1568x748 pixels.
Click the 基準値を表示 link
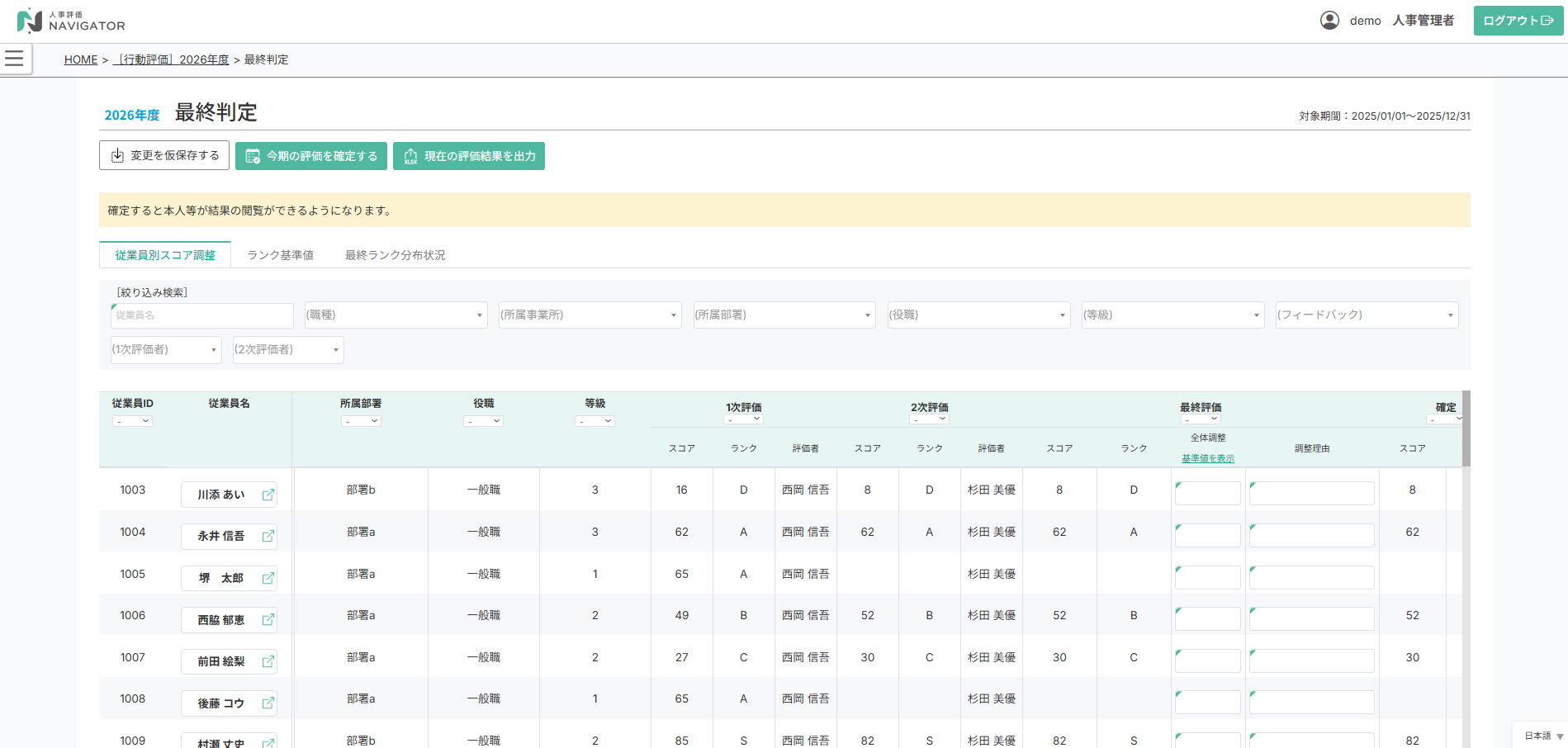pyautogui.click(x=1207, y=458)
